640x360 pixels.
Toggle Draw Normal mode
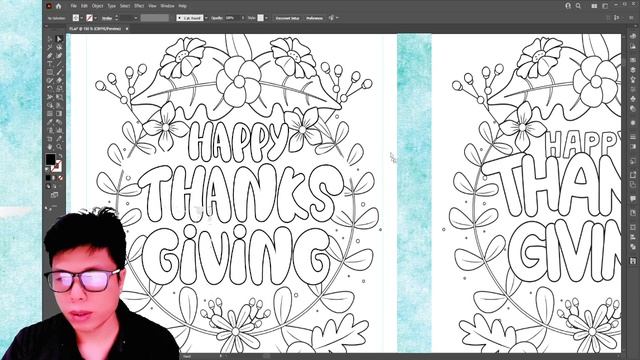click(x=49, y=186)
